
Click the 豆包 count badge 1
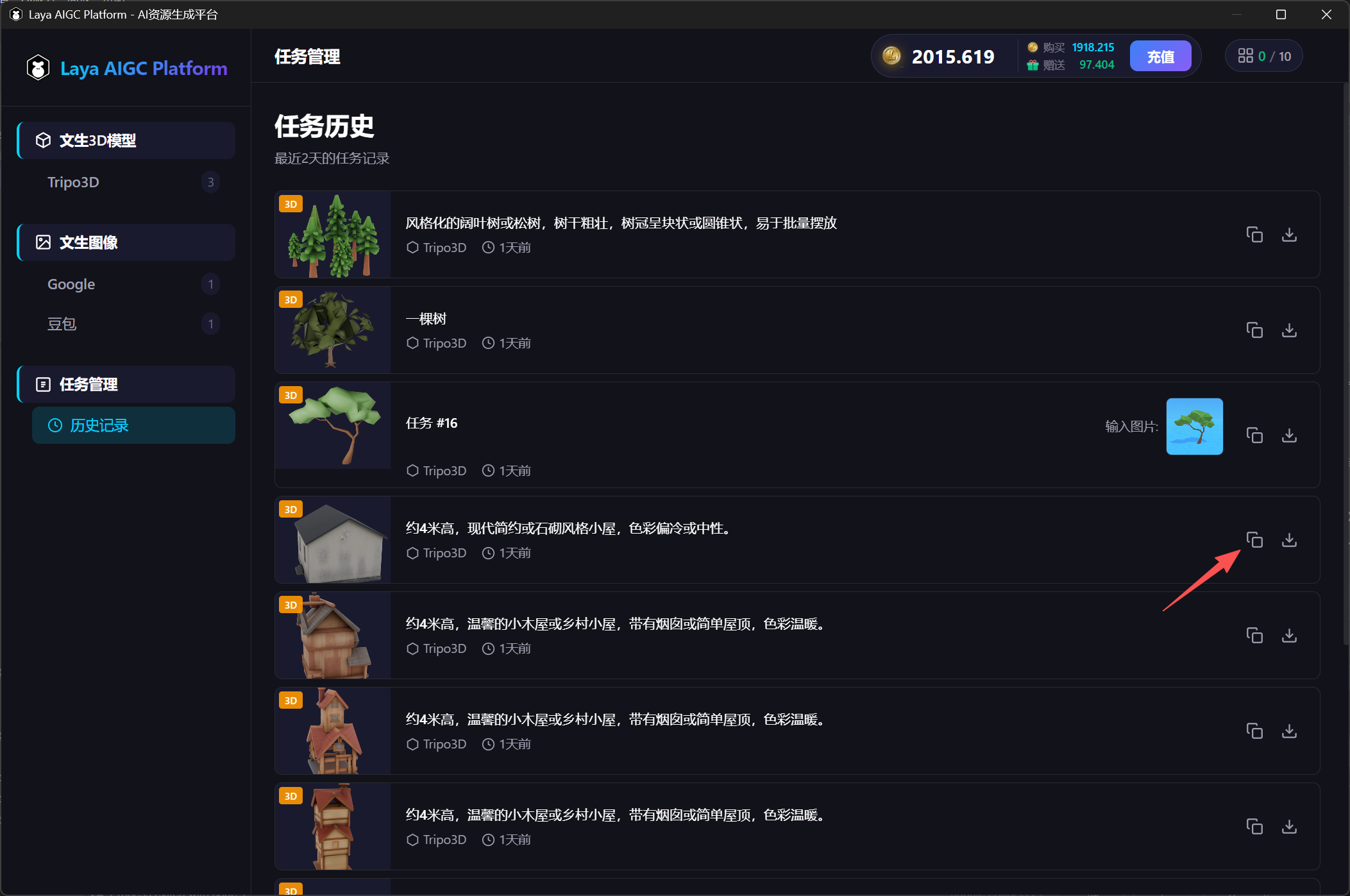click(x=210, y=324)
